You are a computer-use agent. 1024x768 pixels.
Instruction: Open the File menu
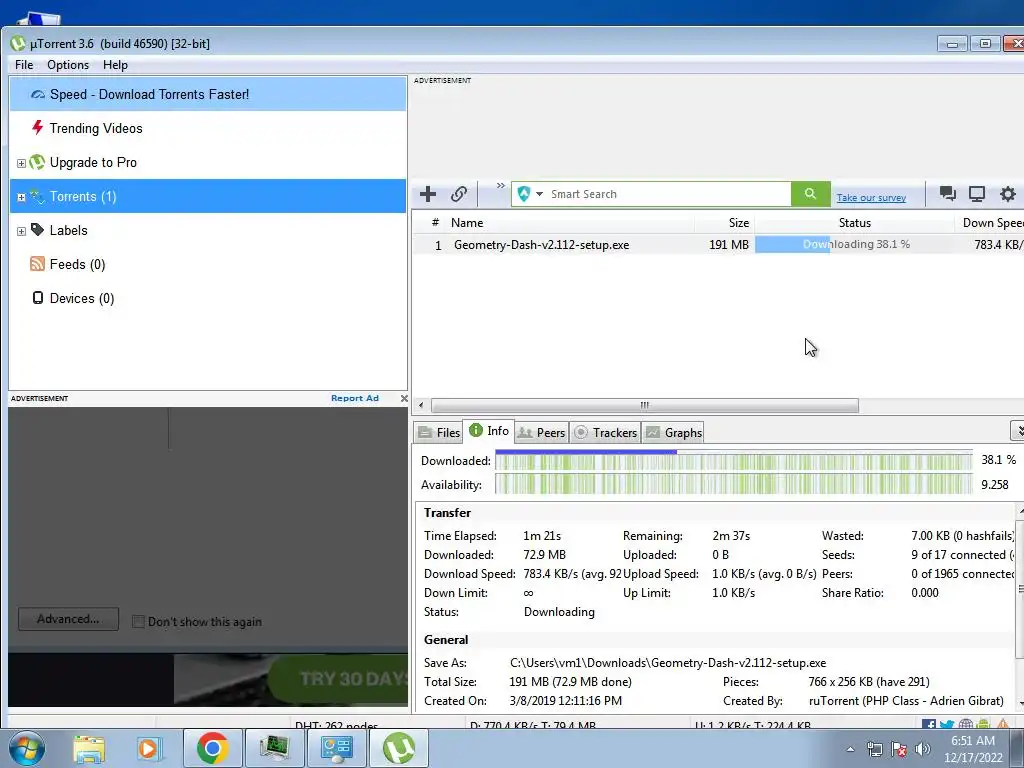point(24,65)
